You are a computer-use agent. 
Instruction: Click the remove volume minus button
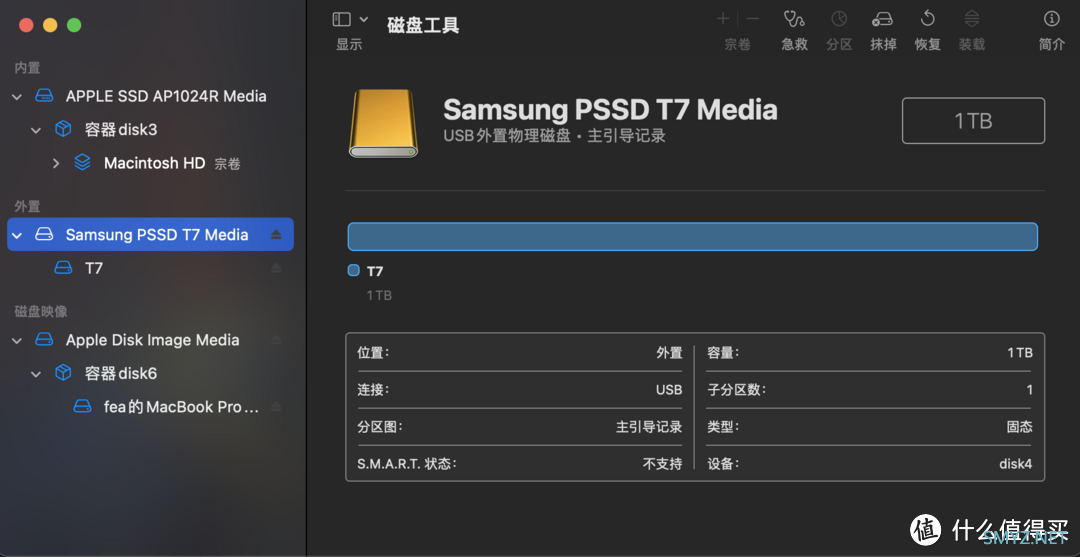pos(753,19)
